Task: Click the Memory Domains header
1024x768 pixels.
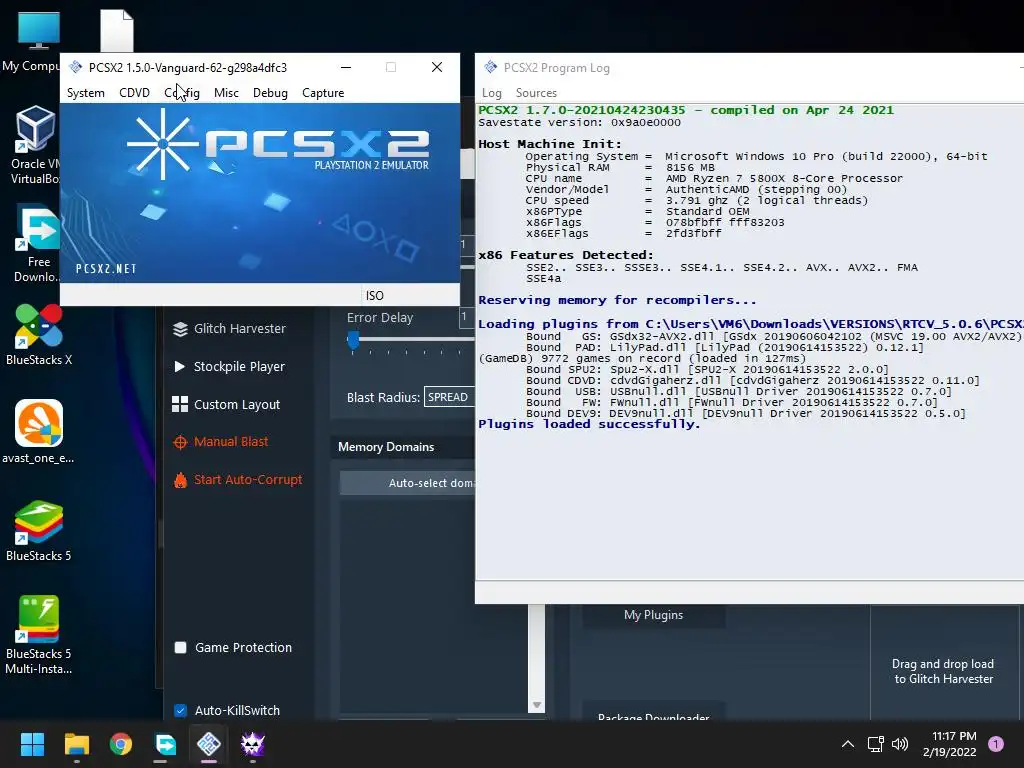Action: coord(386,447)
